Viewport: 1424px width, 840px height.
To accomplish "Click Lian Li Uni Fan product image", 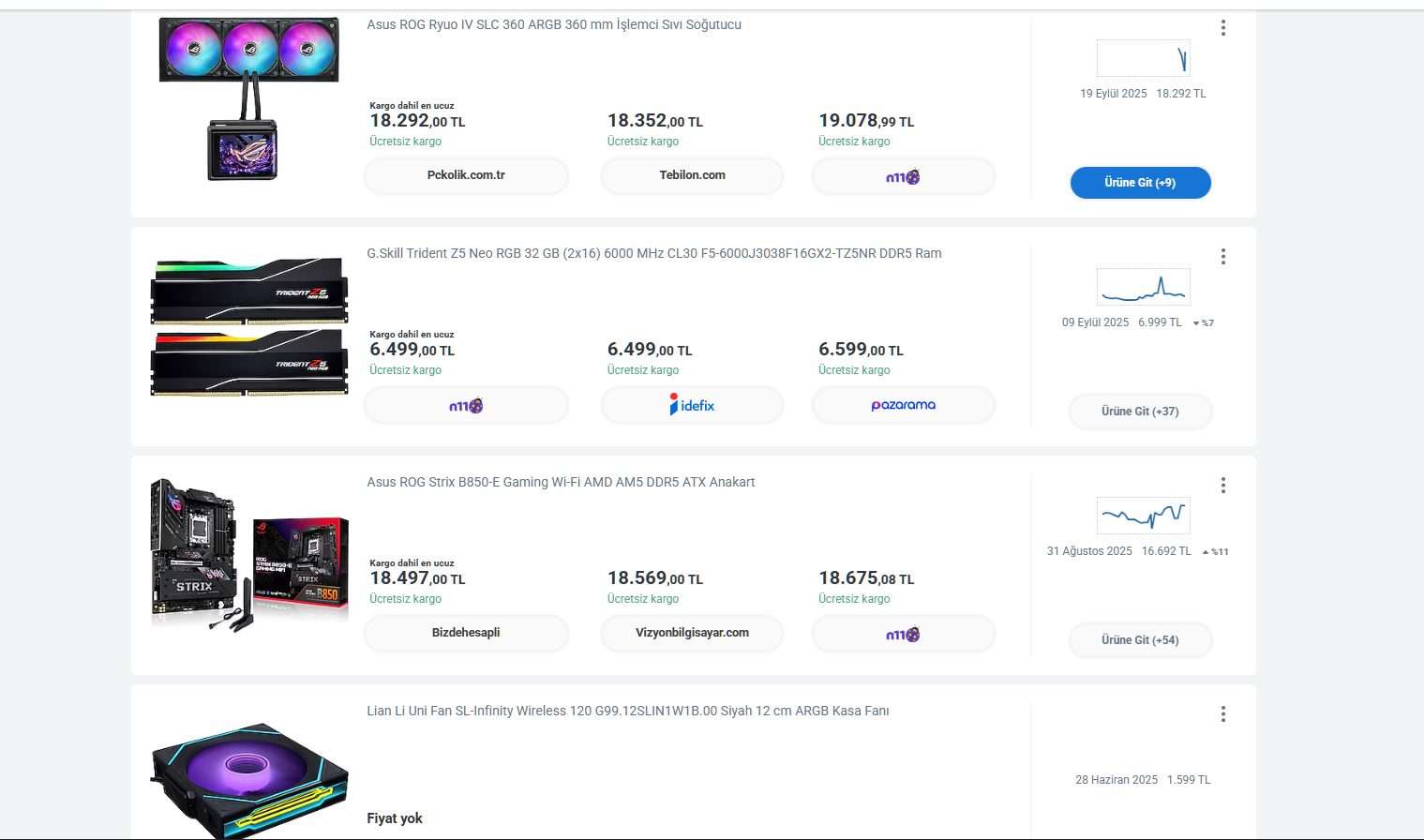I will pos(249,779).
